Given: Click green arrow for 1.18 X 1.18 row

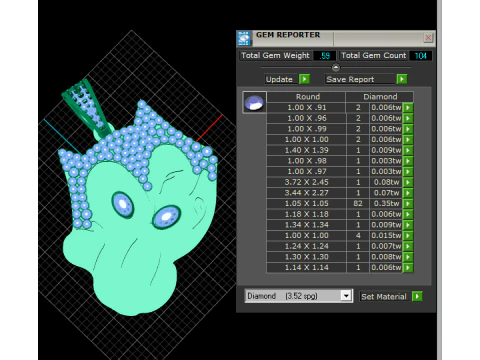Looking at the screenshot, I should [x=408, y=214].
